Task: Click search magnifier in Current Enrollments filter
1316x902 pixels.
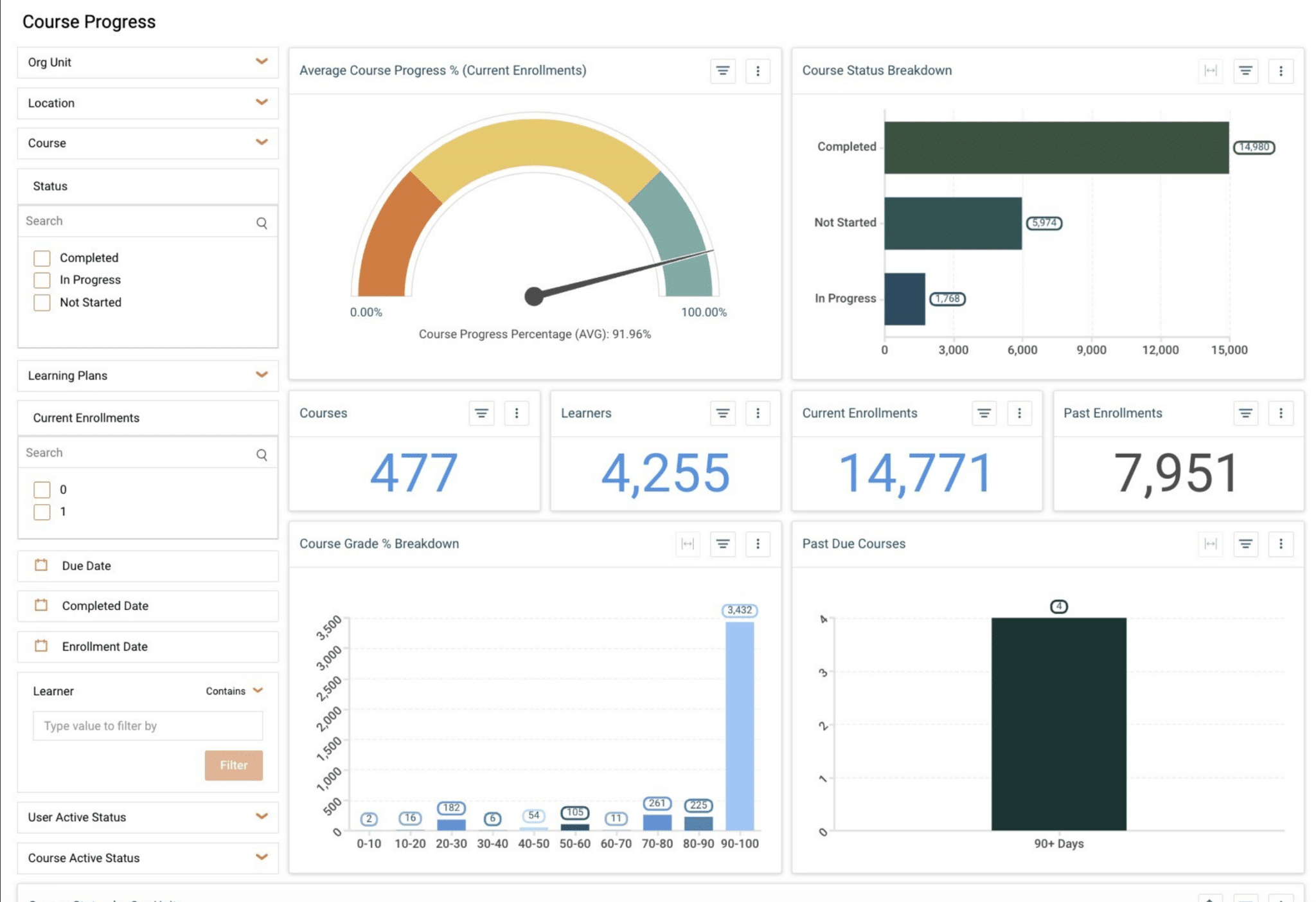Action: coord(262,455)
